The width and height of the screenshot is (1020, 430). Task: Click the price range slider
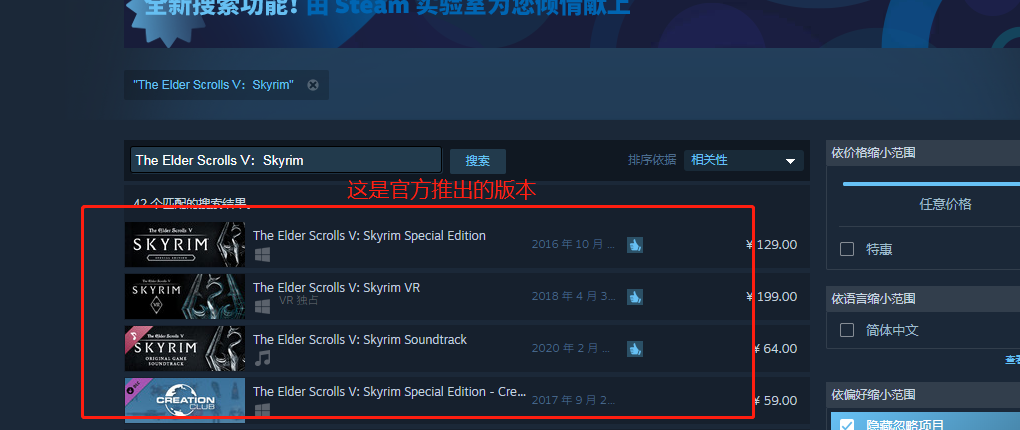(x=931, y=184)
